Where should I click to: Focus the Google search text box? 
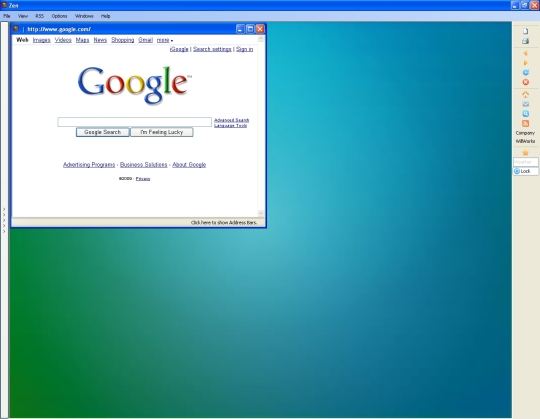click(x=135, y=122)
